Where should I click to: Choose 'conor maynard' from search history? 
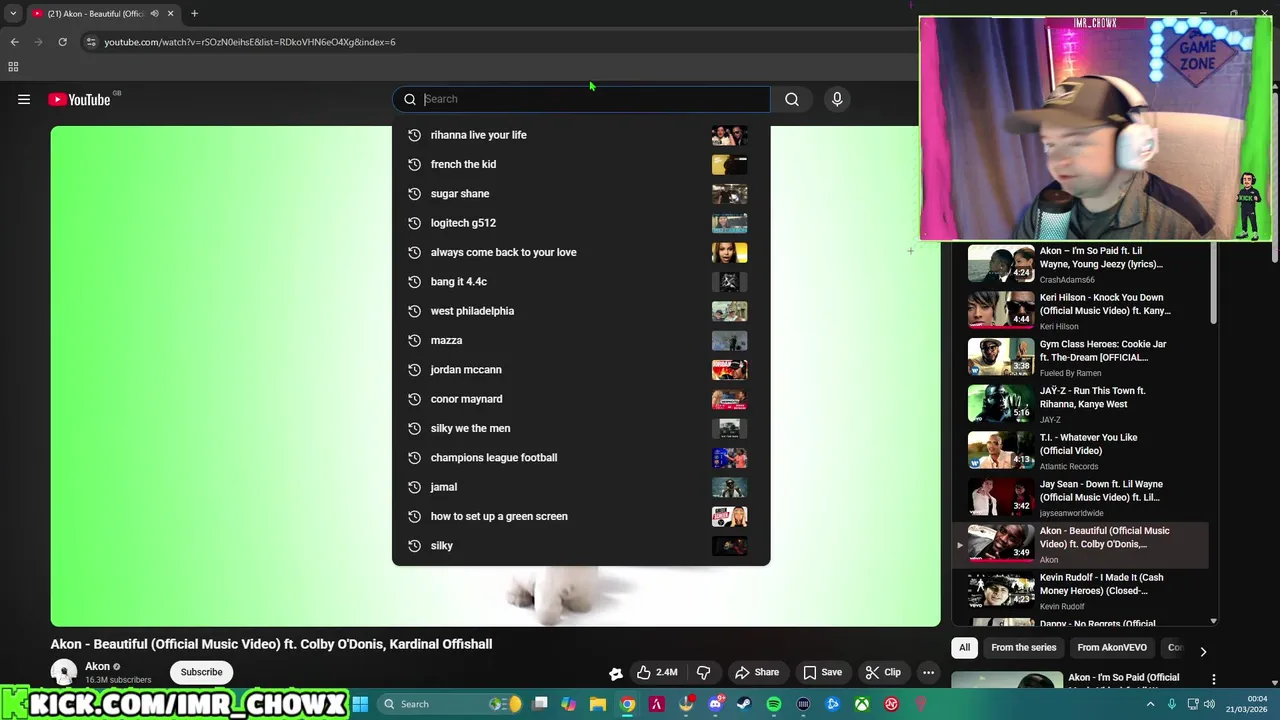(x=581, y=399)
